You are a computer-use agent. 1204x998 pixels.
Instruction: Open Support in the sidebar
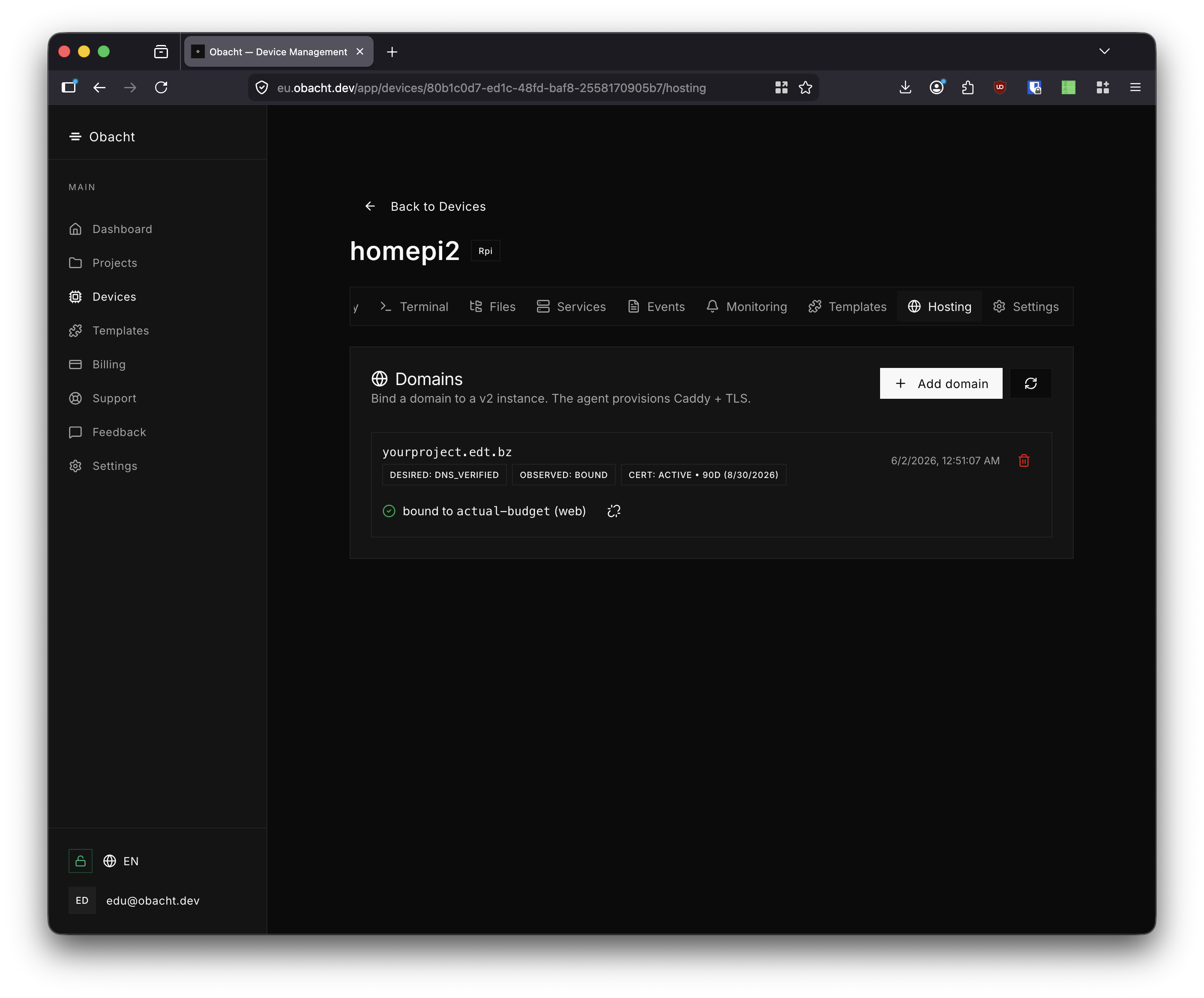102,398
